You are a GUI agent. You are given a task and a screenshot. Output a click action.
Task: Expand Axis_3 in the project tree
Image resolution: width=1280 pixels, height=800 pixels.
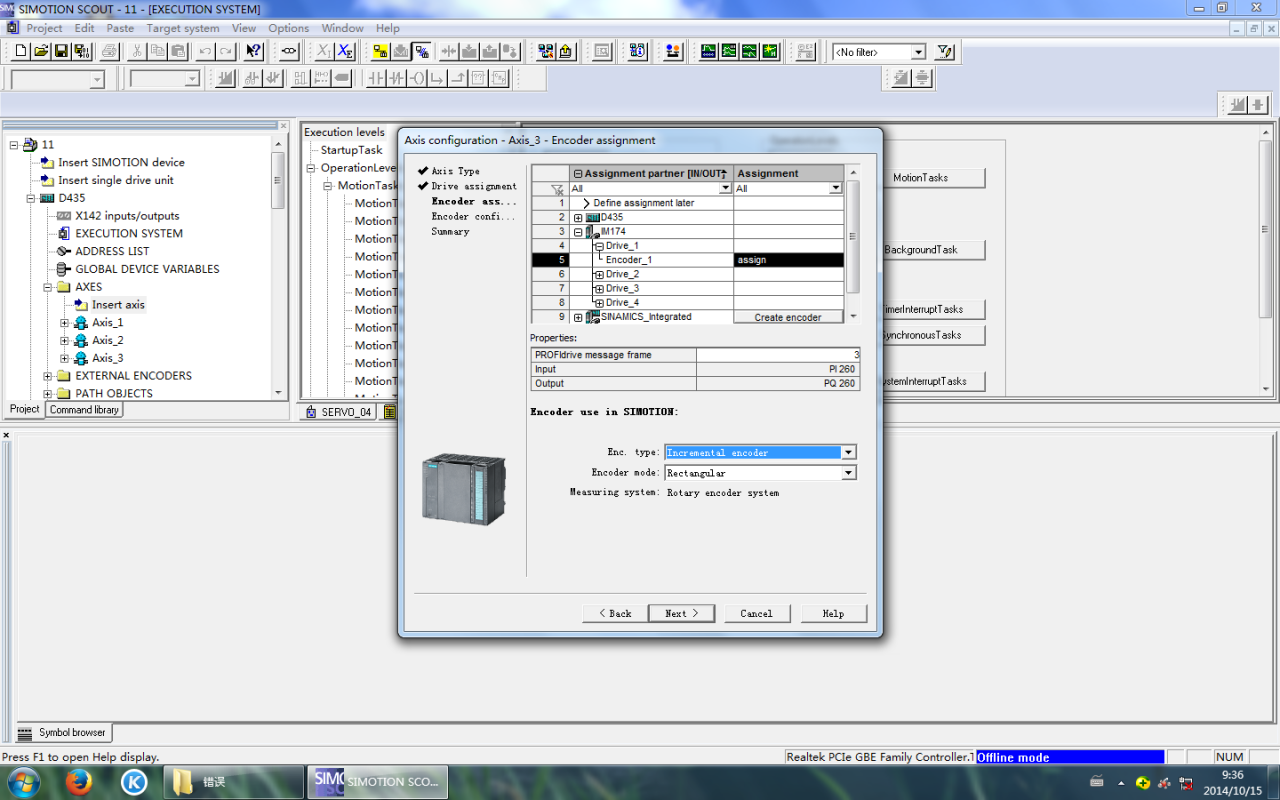click(x=65, y=358)
